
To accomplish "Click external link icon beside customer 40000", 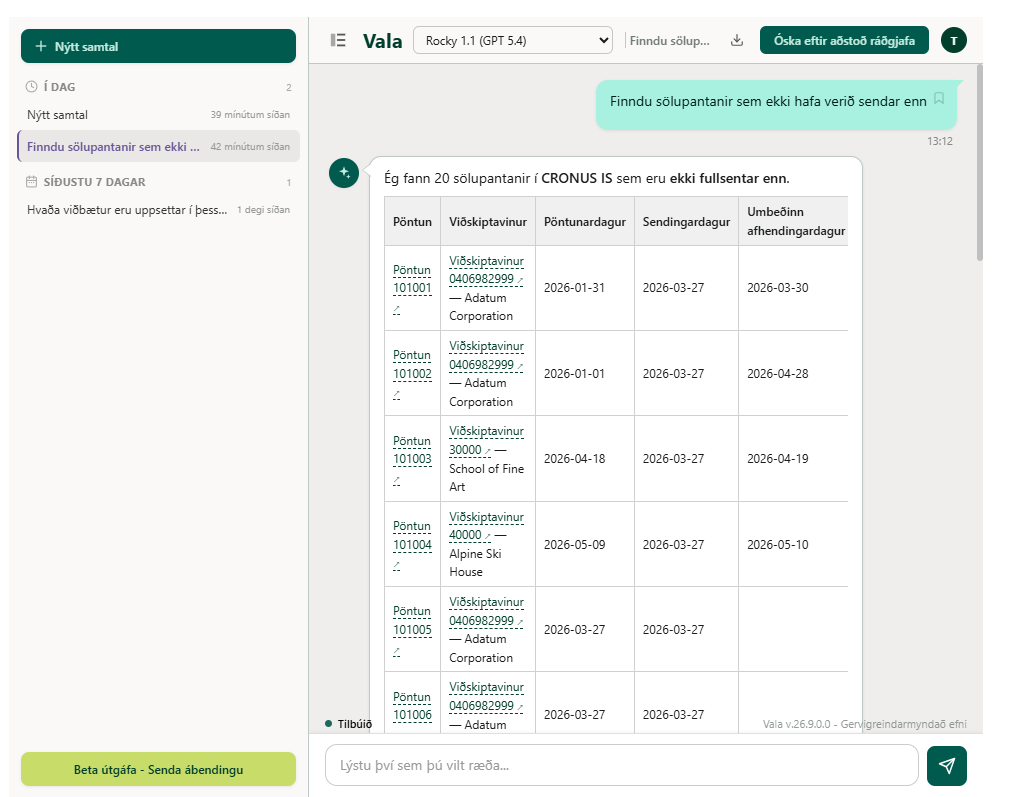I will 487,536.
